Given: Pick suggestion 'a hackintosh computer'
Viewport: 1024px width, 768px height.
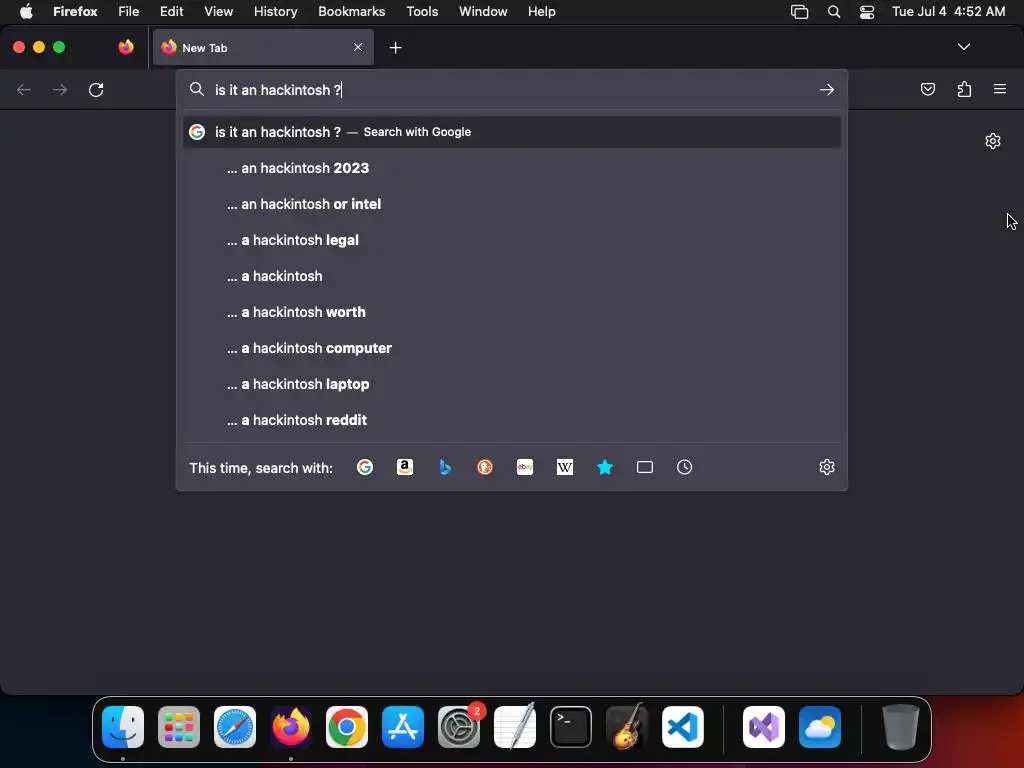Looking at the screenshot, I should 512,347.
